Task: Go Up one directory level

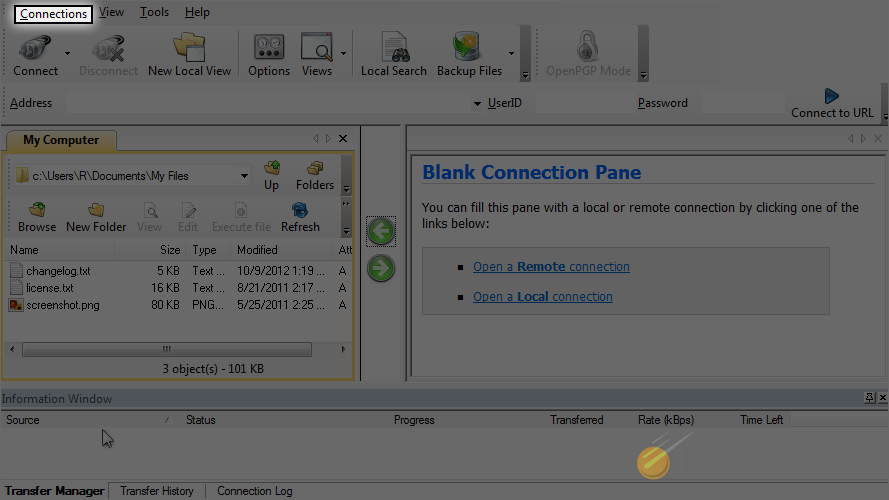Action: click(x=271, y=169)
